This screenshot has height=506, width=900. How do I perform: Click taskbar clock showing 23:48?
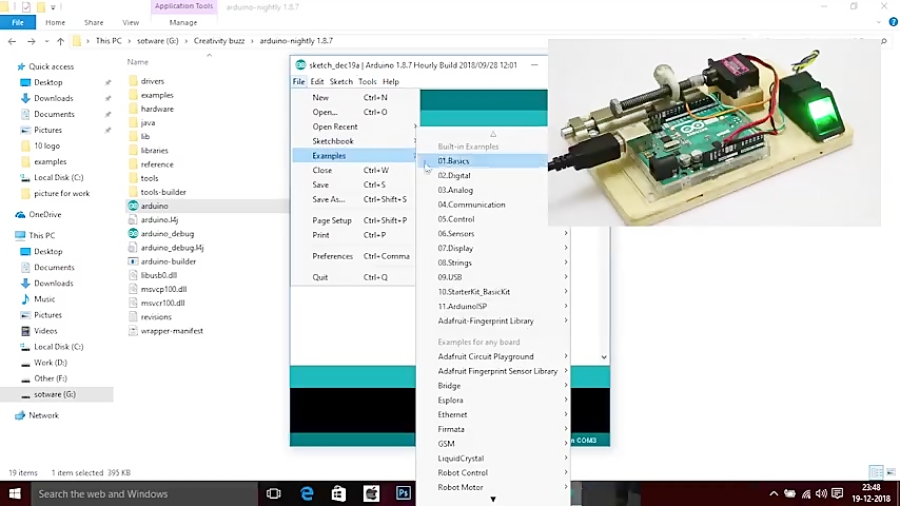tap(871, 488)
